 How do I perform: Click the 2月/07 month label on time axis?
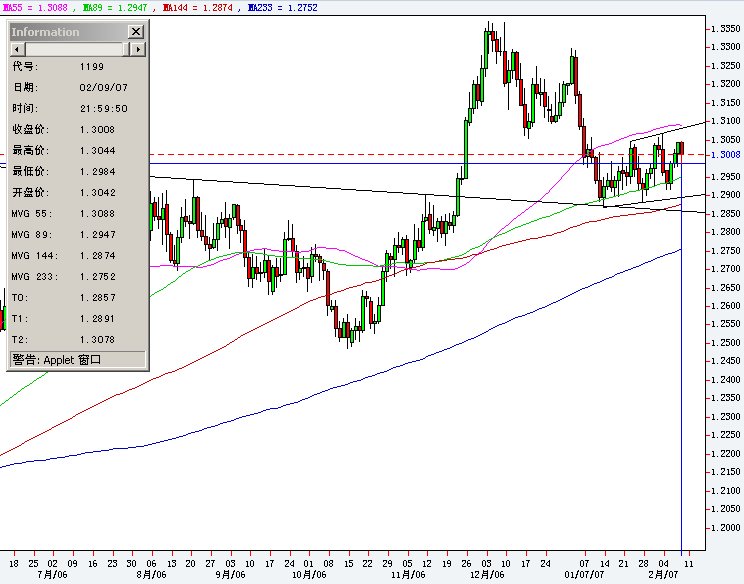[x=663, y=575]
